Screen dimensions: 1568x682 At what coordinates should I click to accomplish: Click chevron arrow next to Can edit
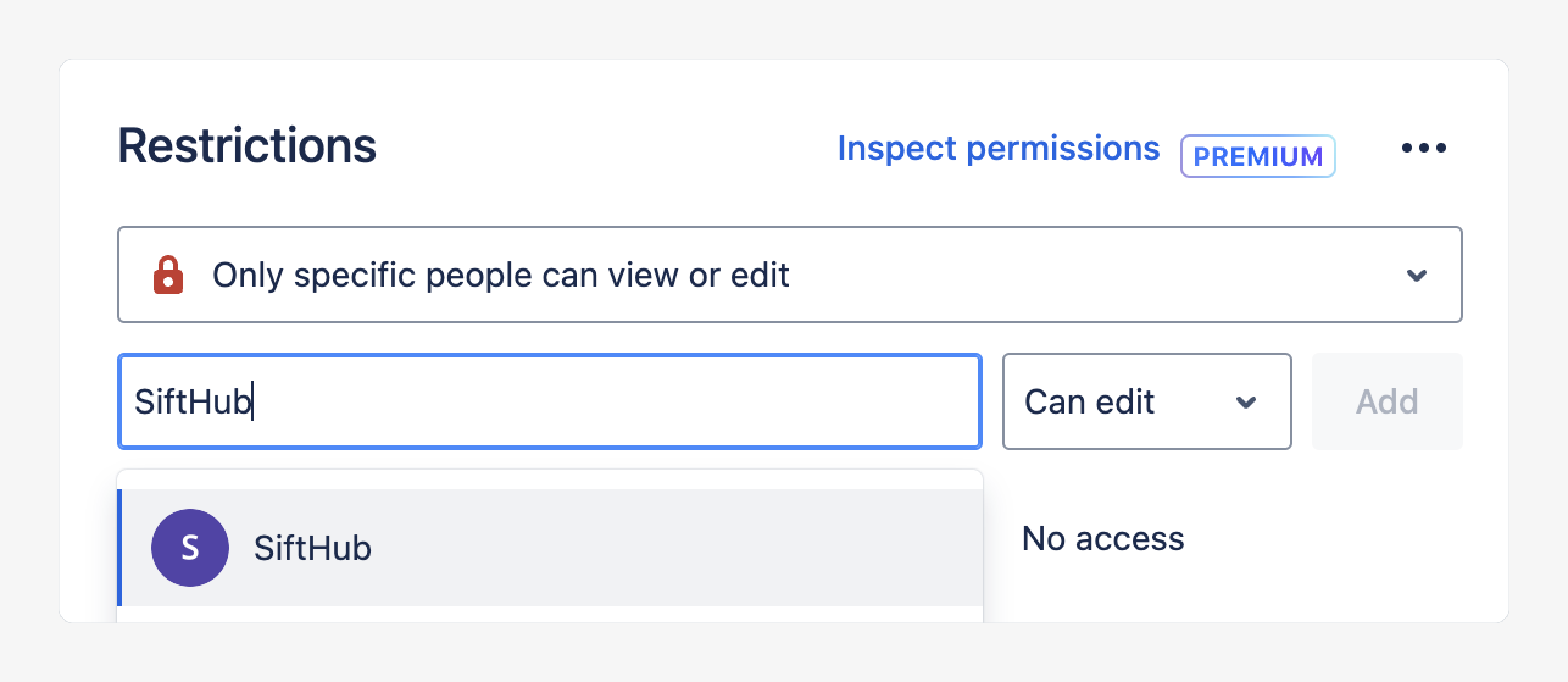pyautogui.click(x=1245, y=403)
